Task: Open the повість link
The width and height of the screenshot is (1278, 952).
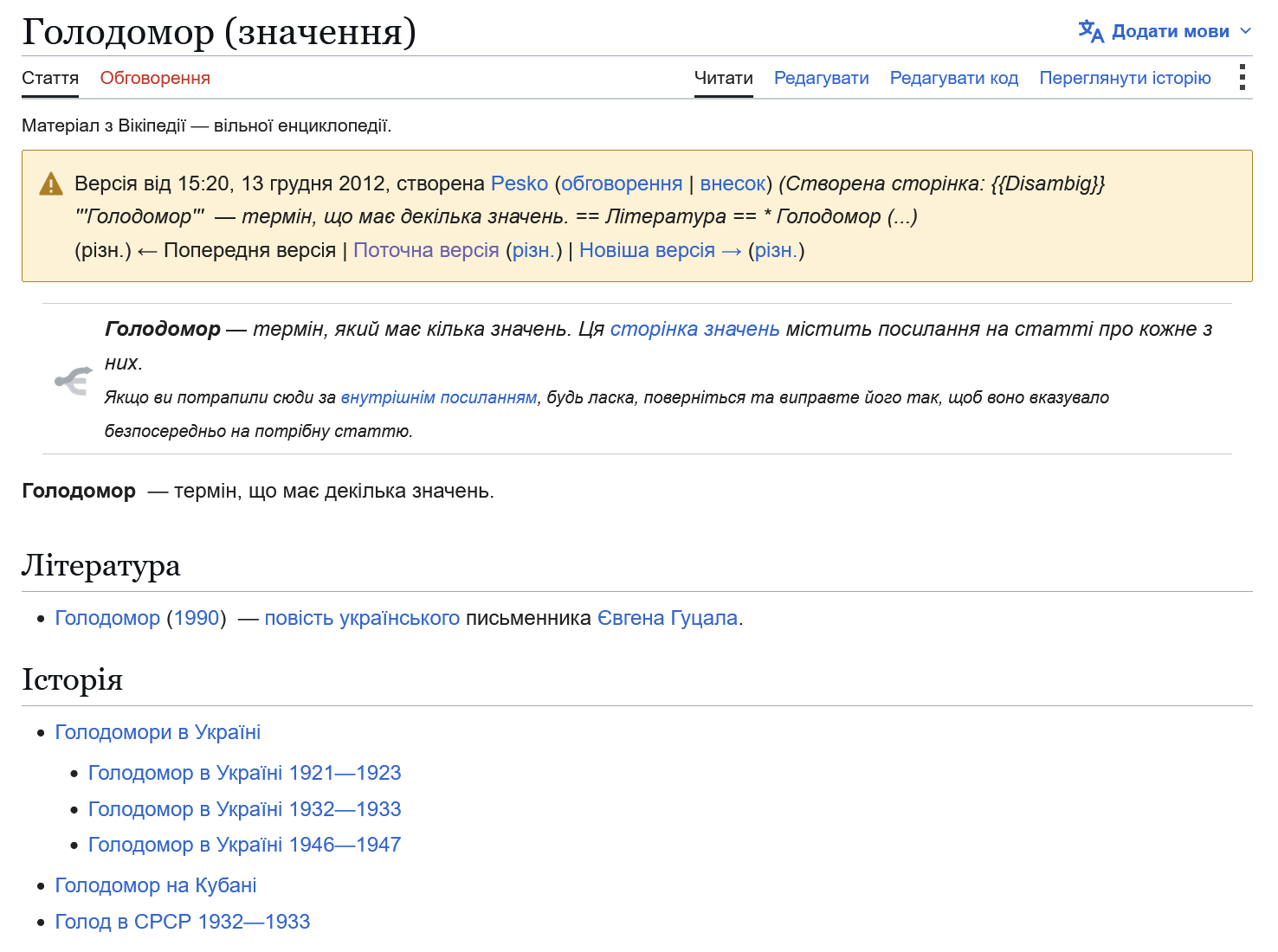Action: pos(297,618)
